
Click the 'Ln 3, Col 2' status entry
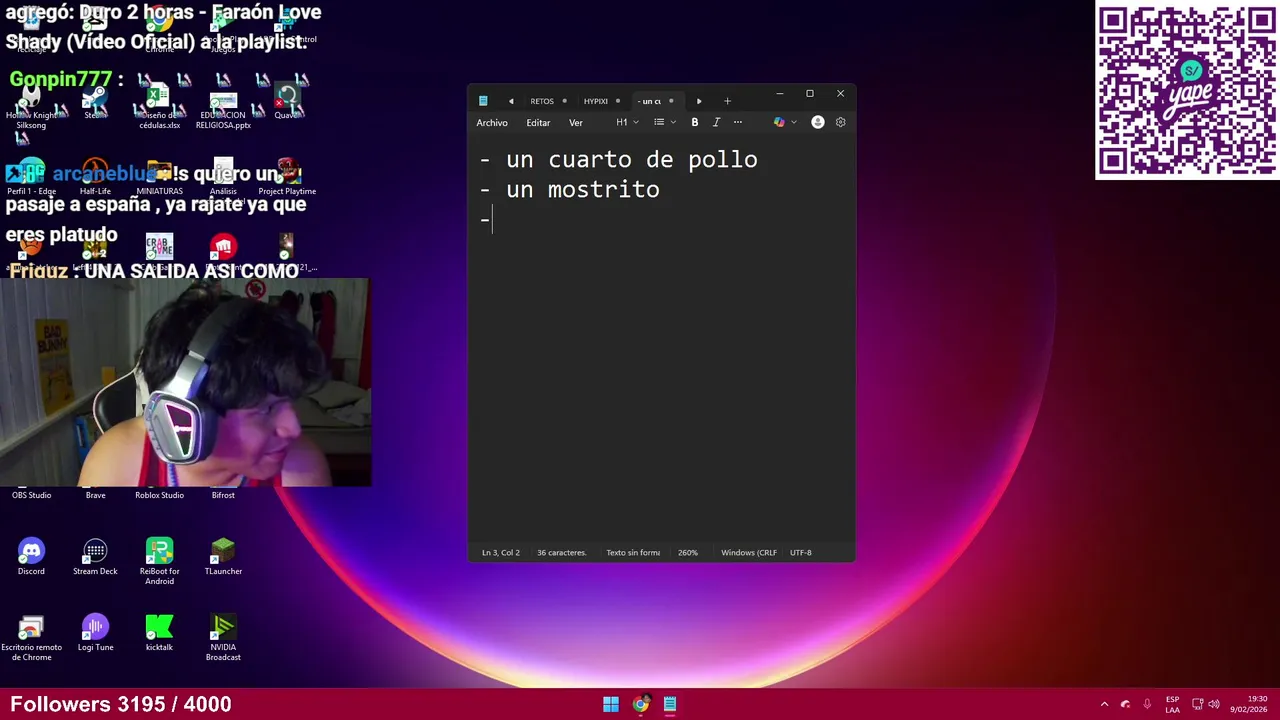point(501,552)
